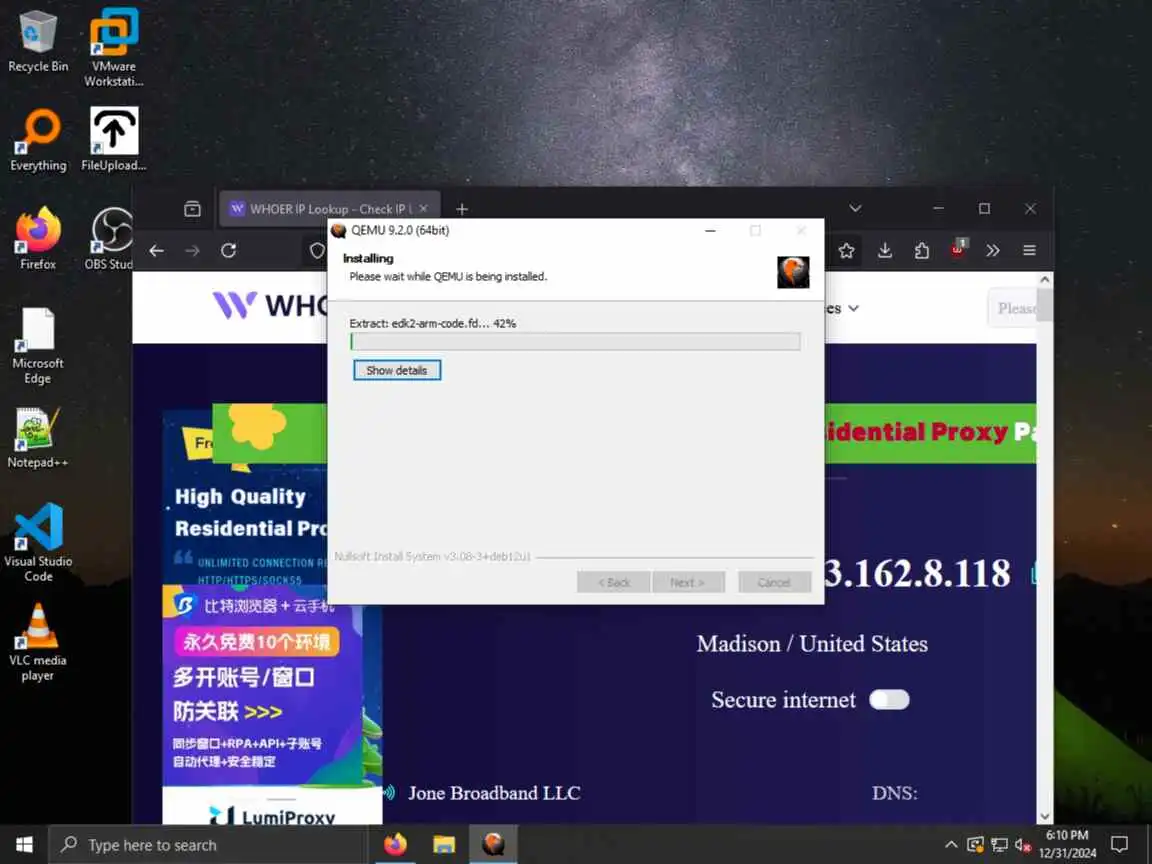Open Firefox downloads panel

coord(885,251)
